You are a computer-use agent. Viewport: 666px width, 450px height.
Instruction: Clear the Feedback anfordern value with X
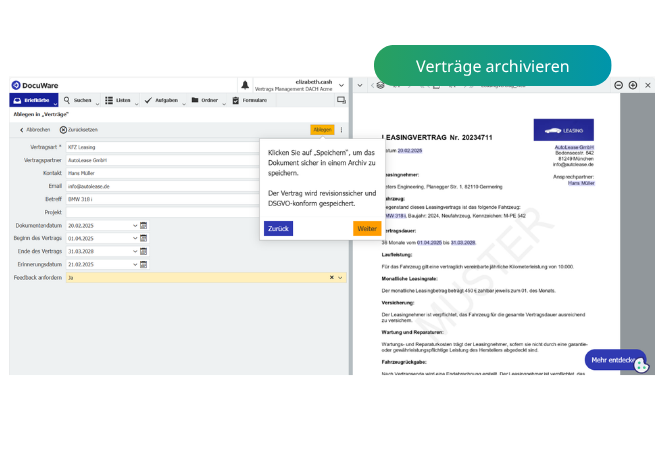pos(332,277)
